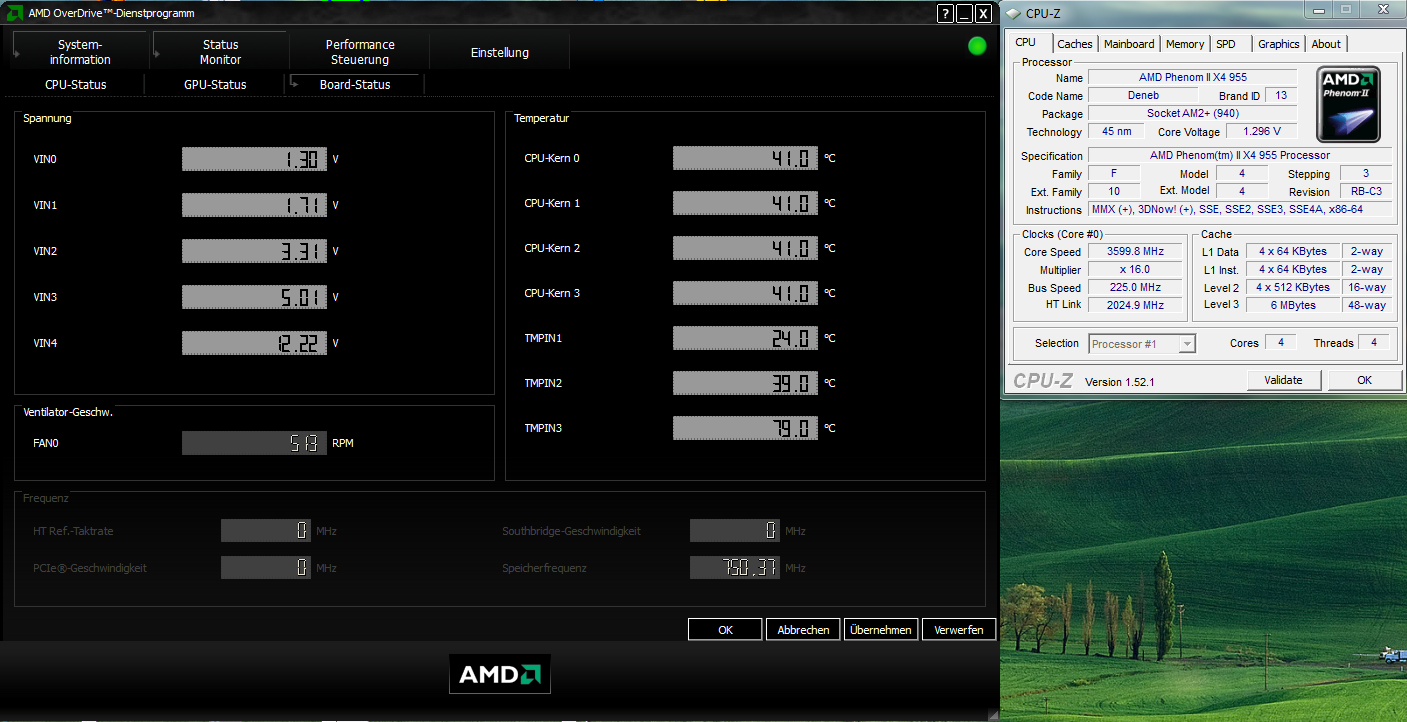The height and width of the screenshot is (722, 1407).
Task: Click the CPU-Z title bar icon
Action: tap(1013, 13)
